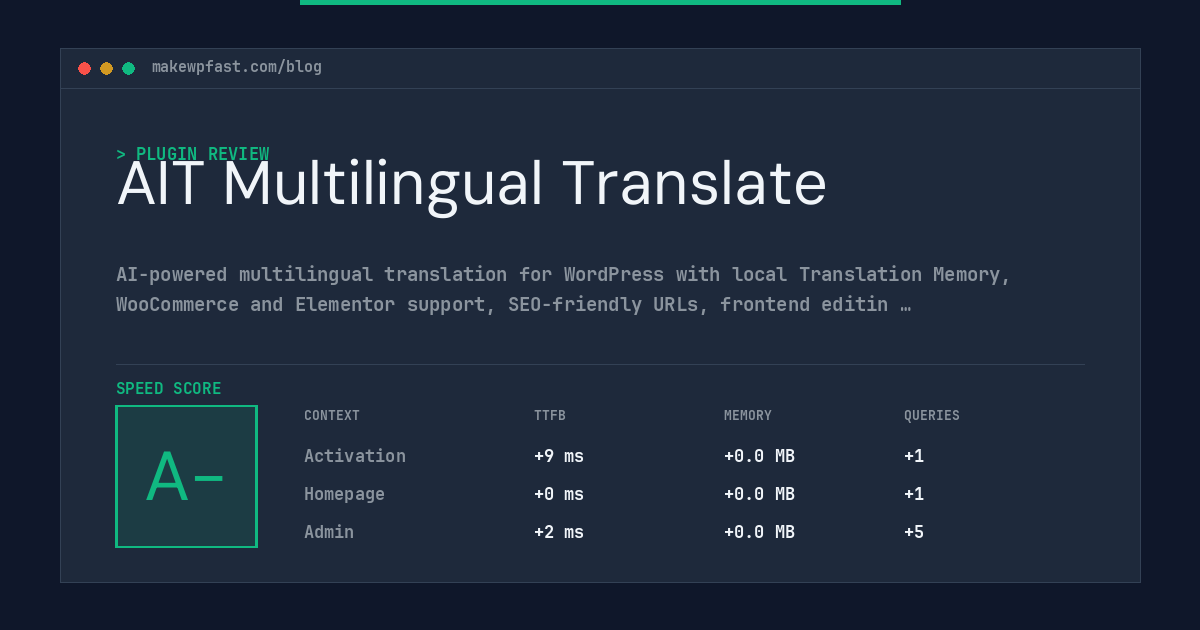
Task: Click the A- speed score badge
Action: pos(186,476)
